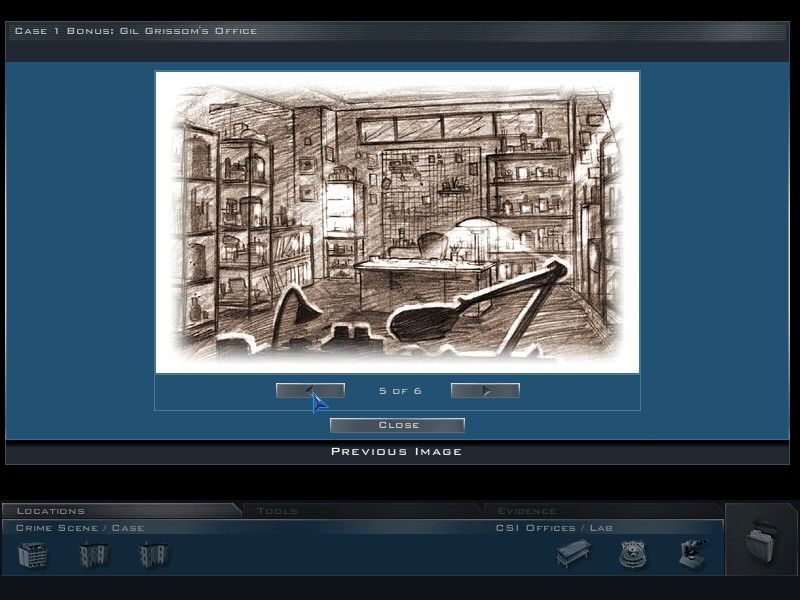
Task: Click the '5 of 6' image counter
Action: 400,391
